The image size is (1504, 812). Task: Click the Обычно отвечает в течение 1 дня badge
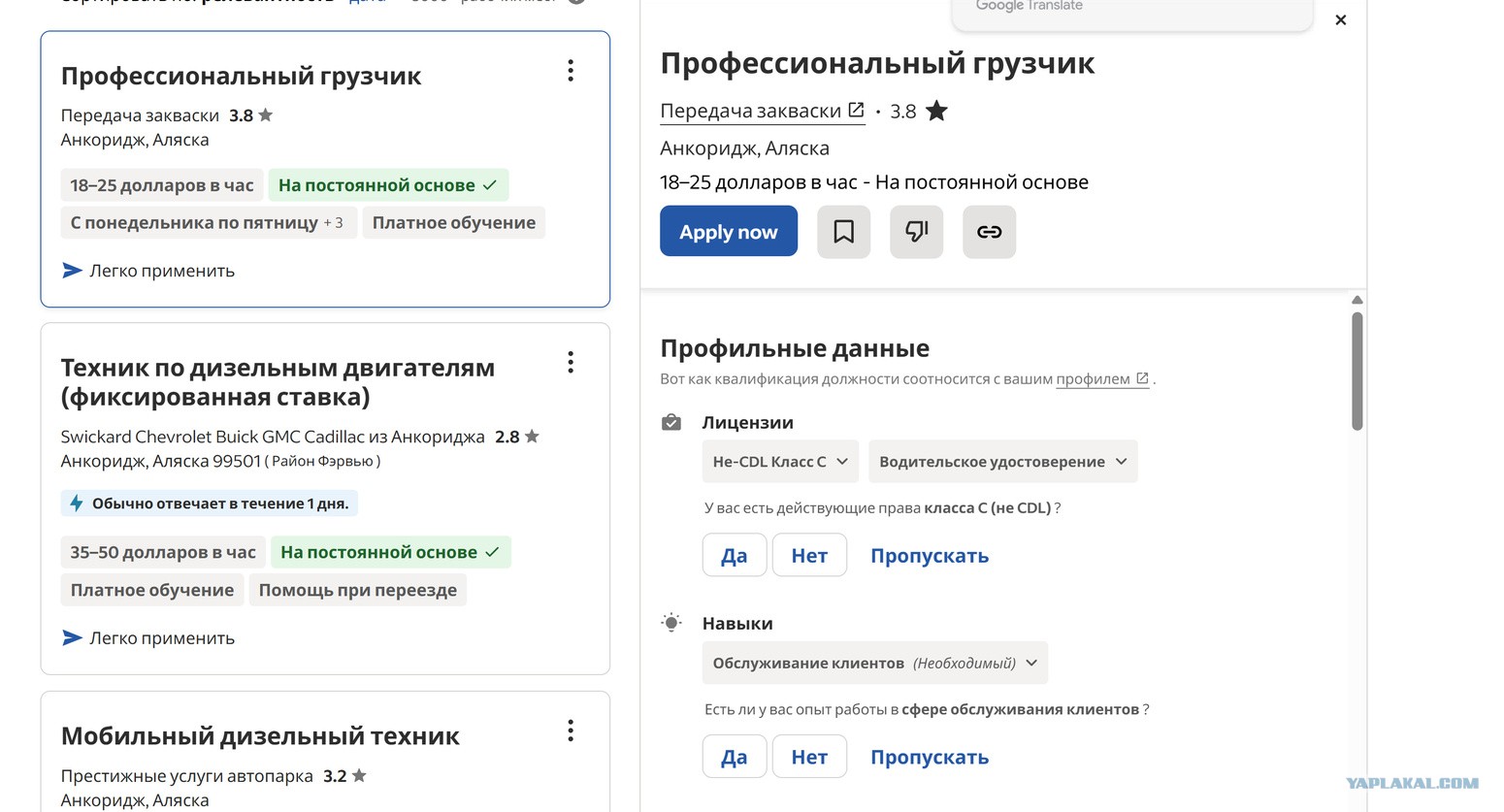(x=210, y=503)
